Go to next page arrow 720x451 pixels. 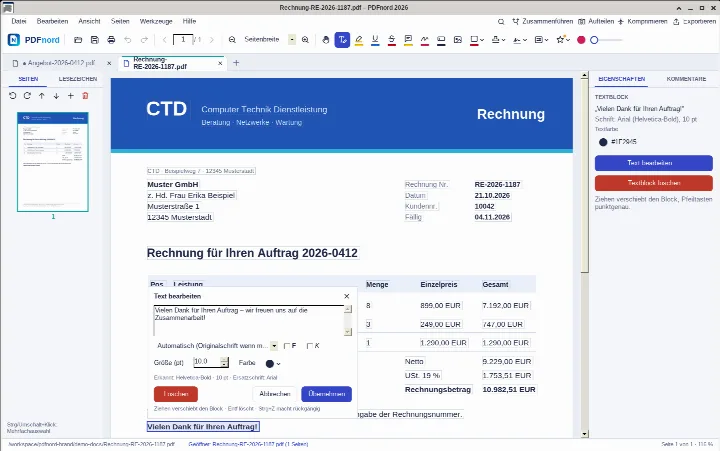pyautogui.click(x=212, y=40)
